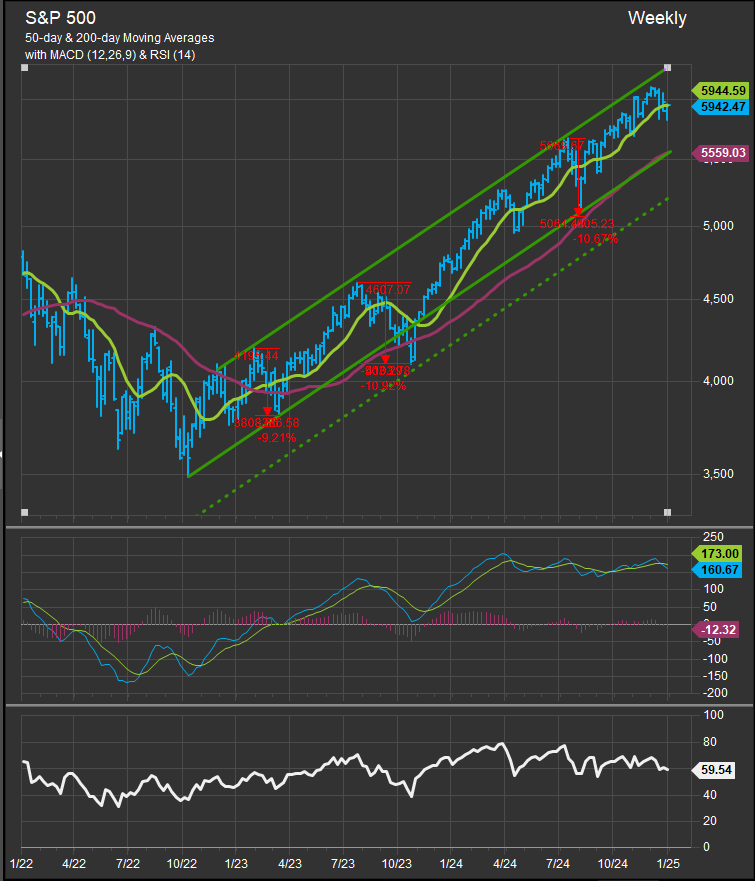The height and width of the screenshot is (881, 755).
Task: Click the 10/23 date axis label
Action: (397, 863)
